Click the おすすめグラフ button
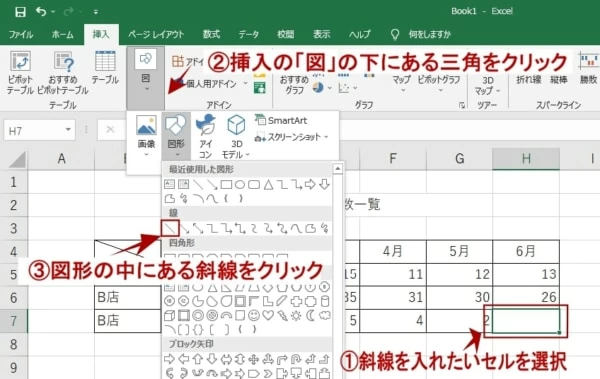Image resolution: width=600 pixels, height=379 pixels. 294,84
